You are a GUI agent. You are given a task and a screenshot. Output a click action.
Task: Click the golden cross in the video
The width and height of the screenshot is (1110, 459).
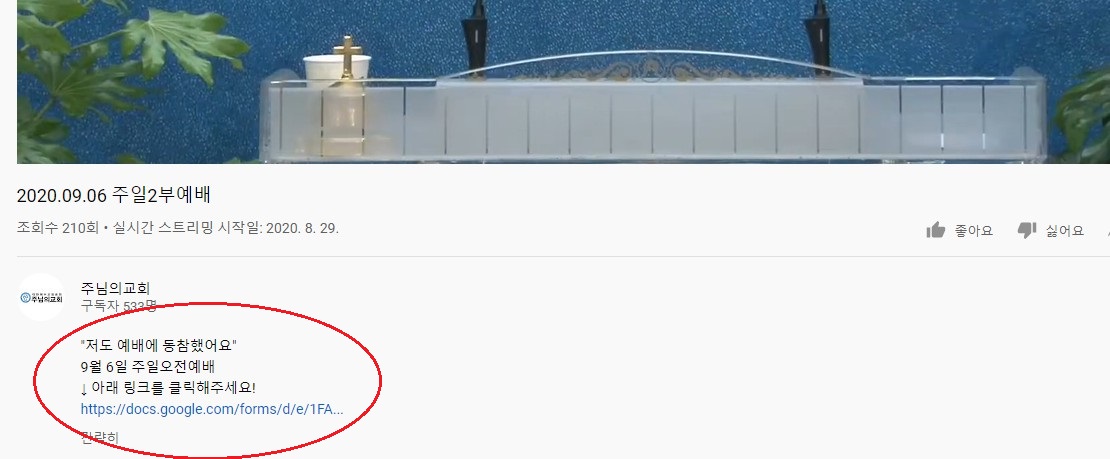point(347,57)
